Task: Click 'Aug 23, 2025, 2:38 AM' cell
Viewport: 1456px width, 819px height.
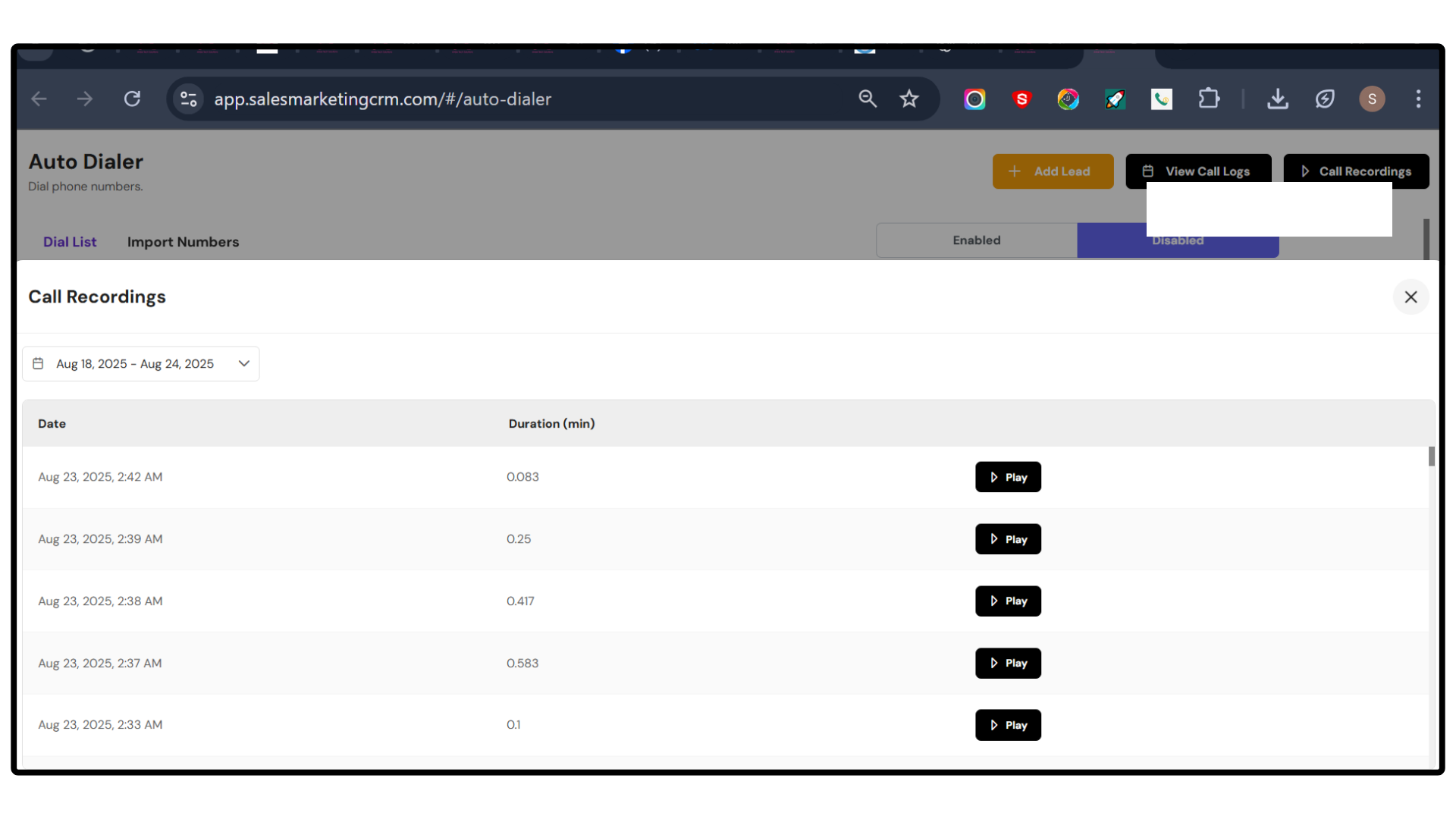Action: (100, 601)
